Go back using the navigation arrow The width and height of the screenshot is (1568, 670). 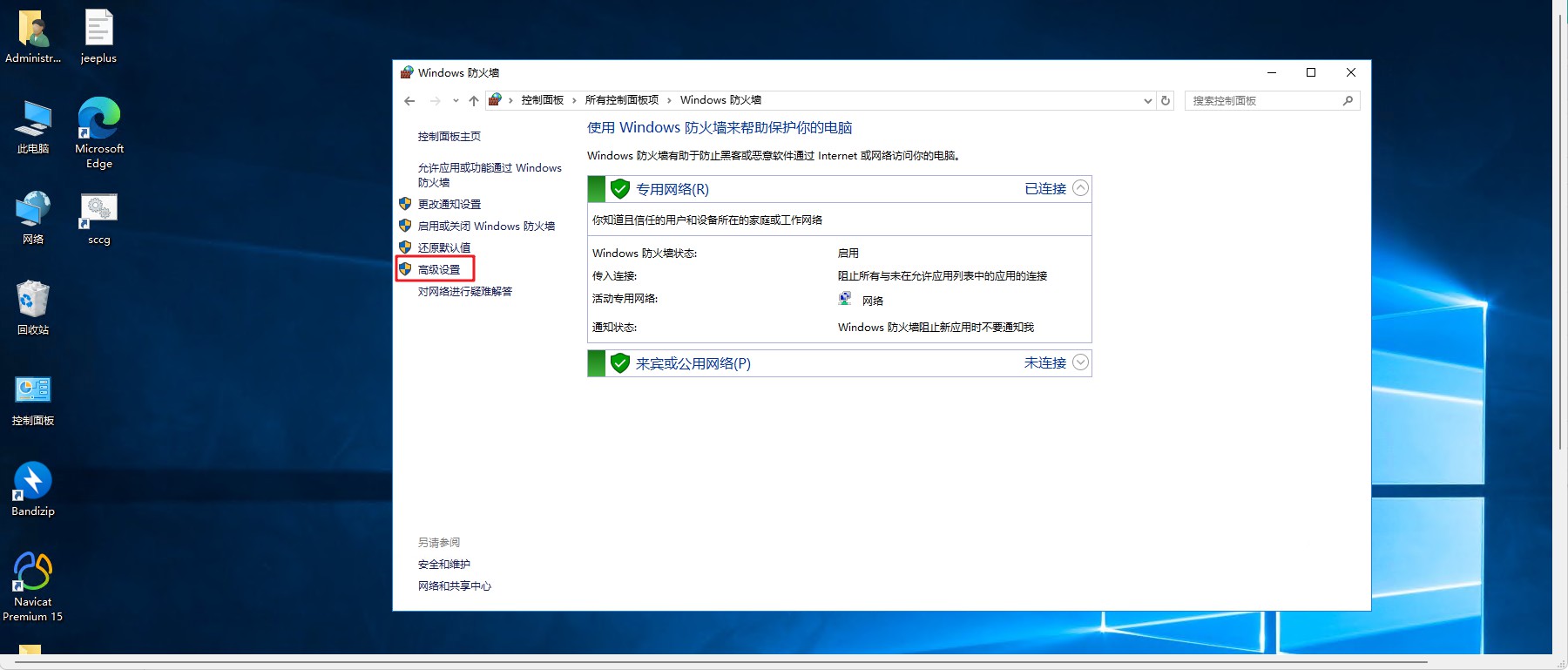(x=409, y=101)
